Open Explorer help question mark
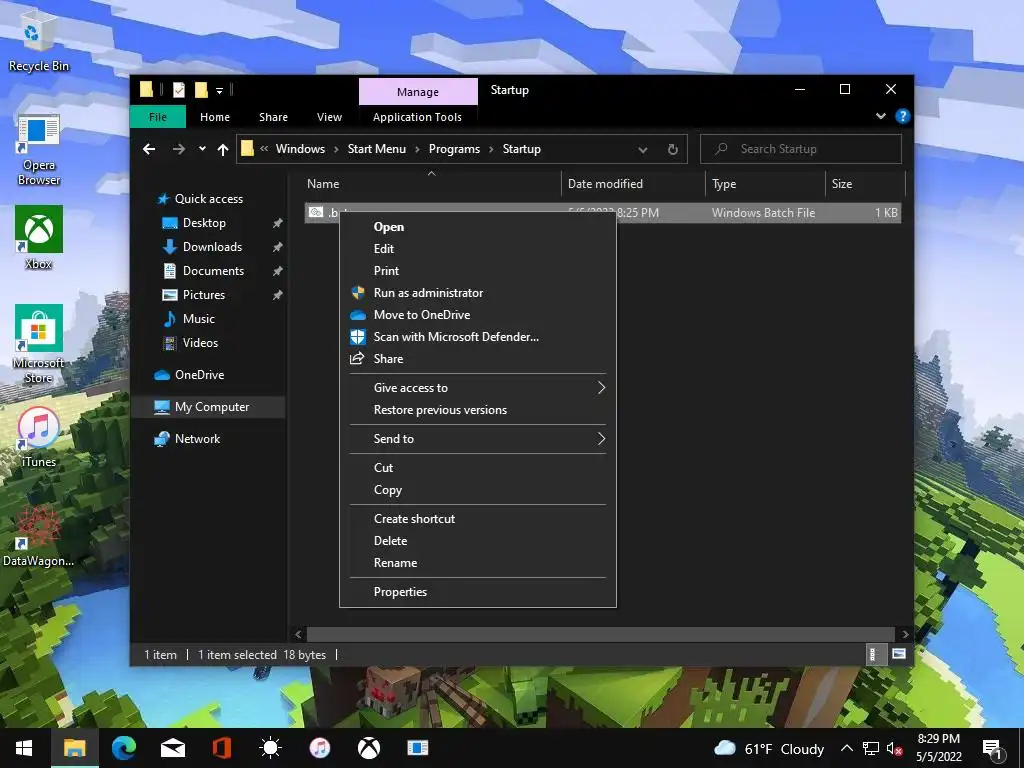Image resolution: width=1024 pixels, height=768 pixels. tap(903, 116)
